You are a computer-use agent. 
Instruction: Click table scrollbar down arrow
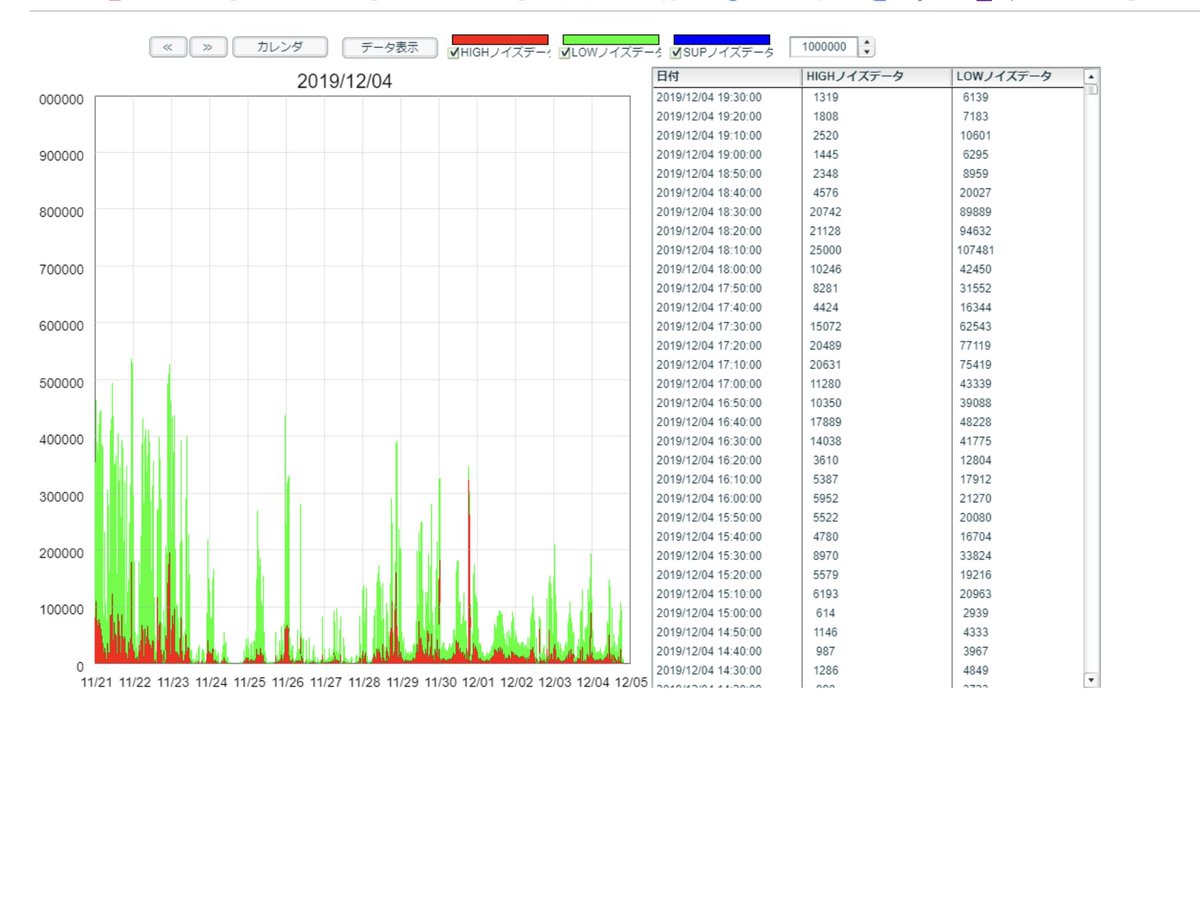click(x=1091, y=680)
